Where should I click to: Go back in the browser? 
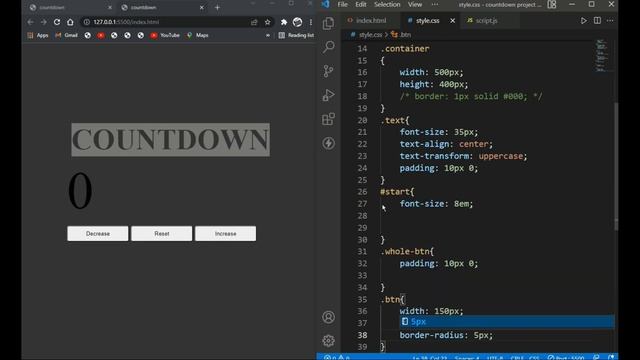pyautogui.click(x=31, y=22)
